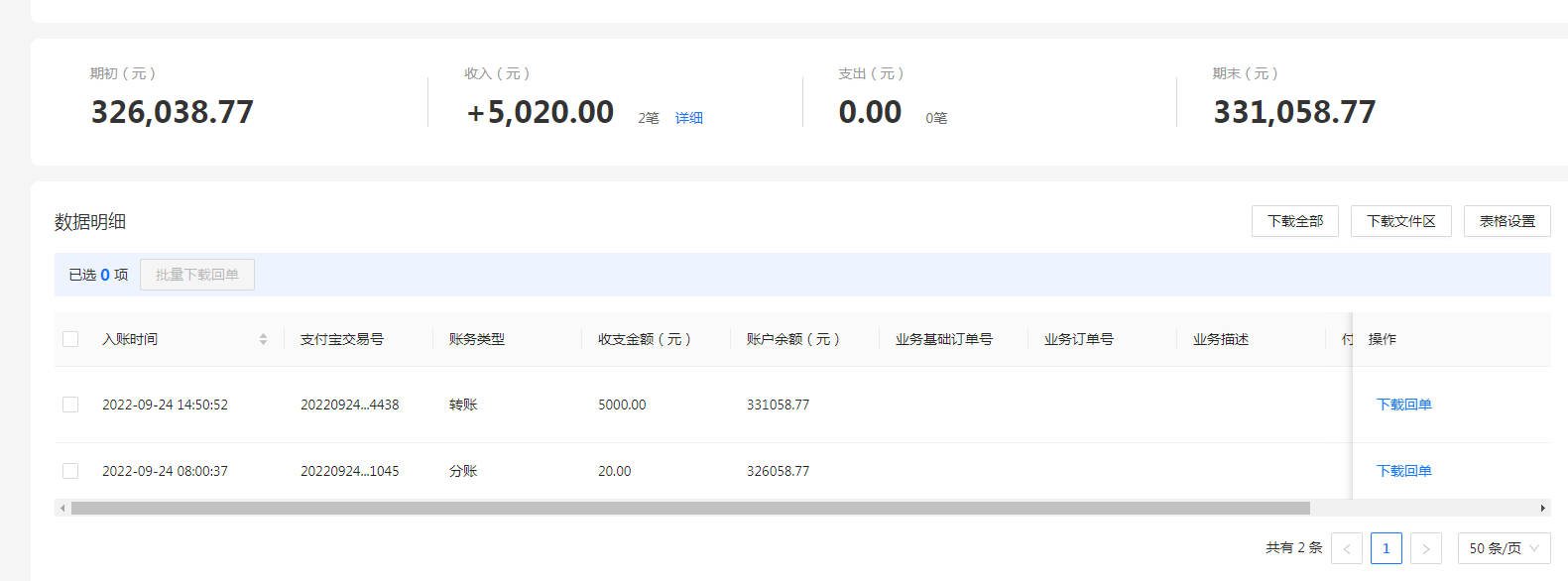Download receipt for the 转账 5000.00 row

tap(1404, 405)
